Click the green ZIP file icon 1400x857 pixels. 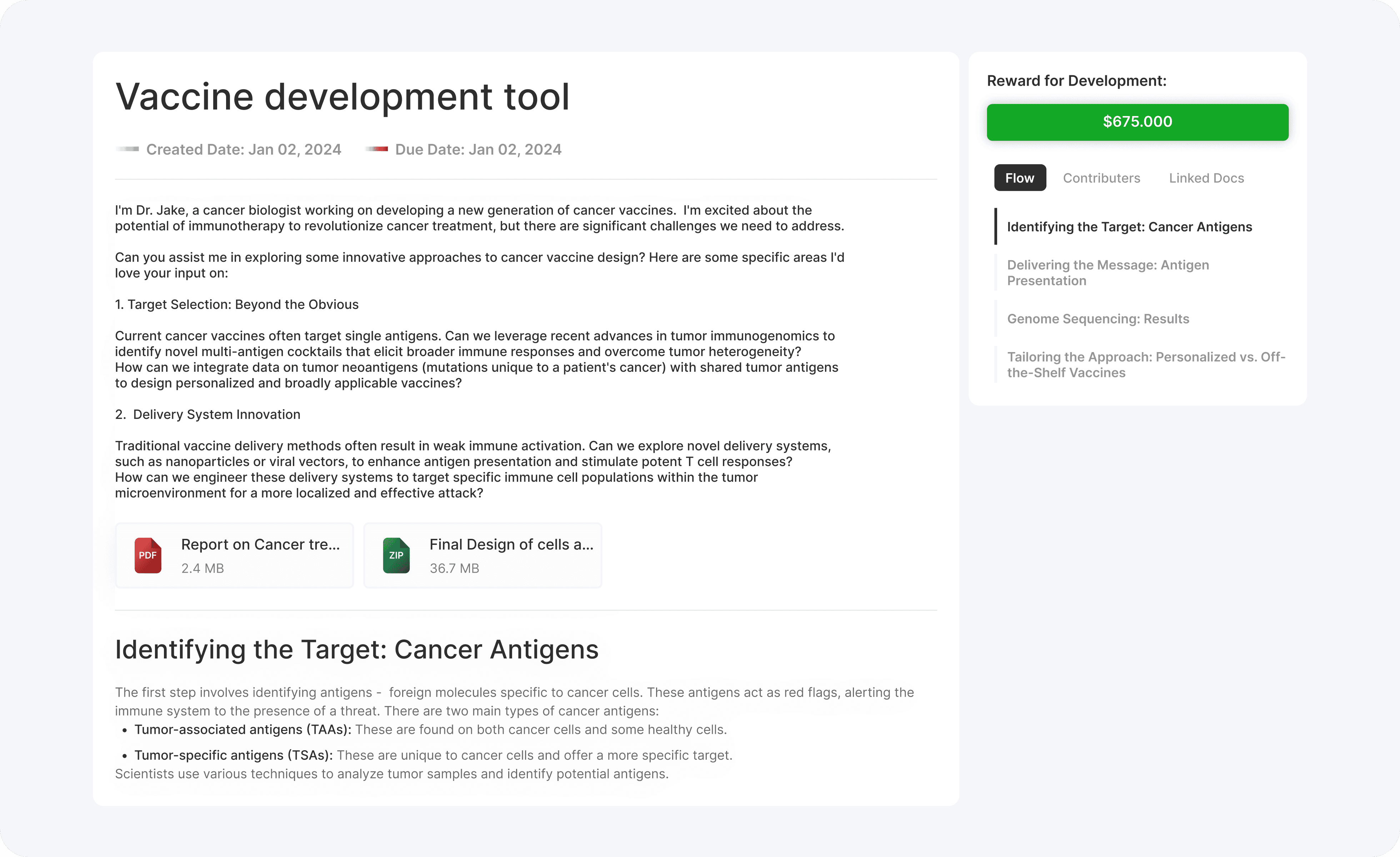pos(396,555)
